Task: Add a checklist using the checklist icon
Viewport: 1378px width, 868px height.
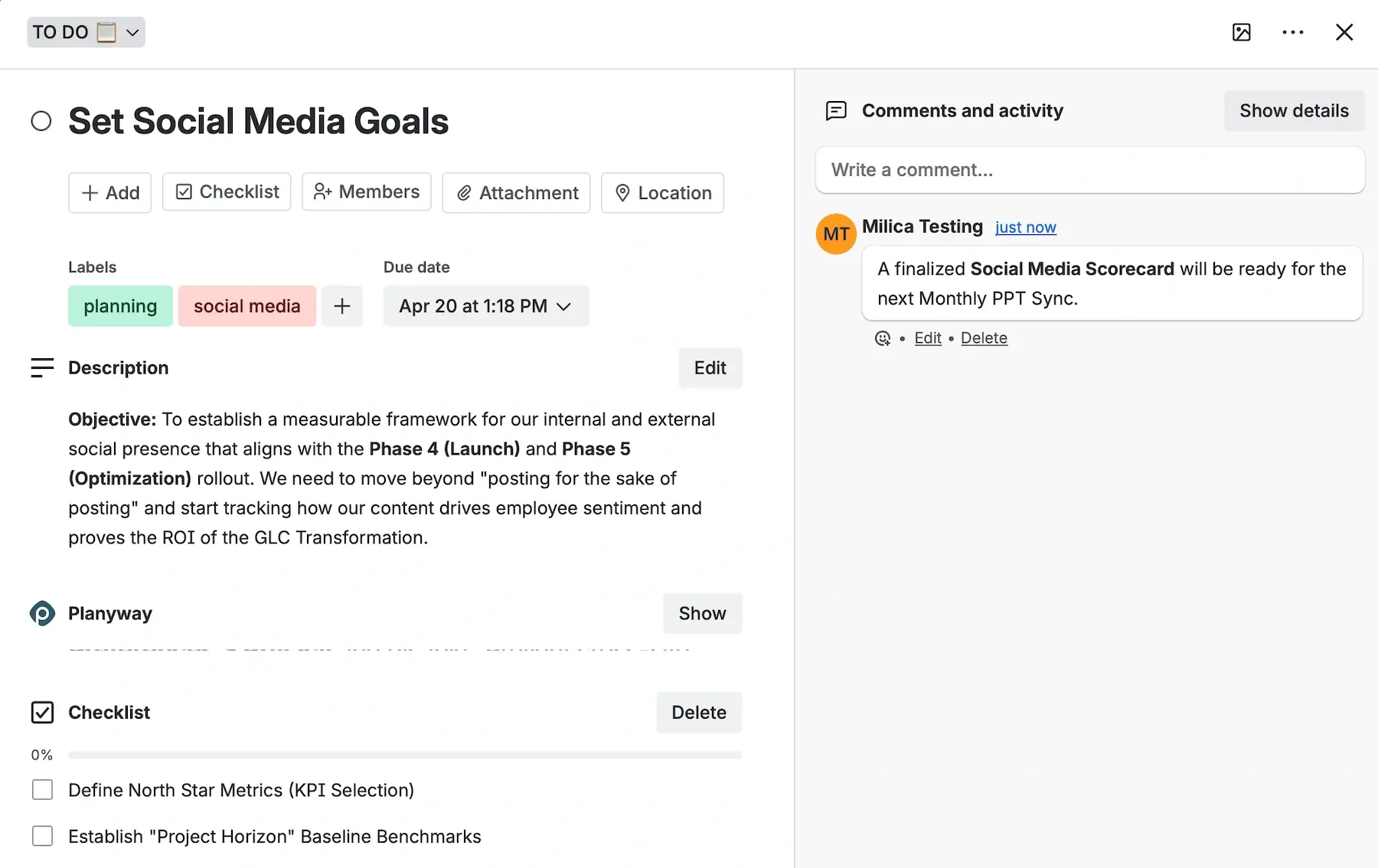Action: coord(184,191)
